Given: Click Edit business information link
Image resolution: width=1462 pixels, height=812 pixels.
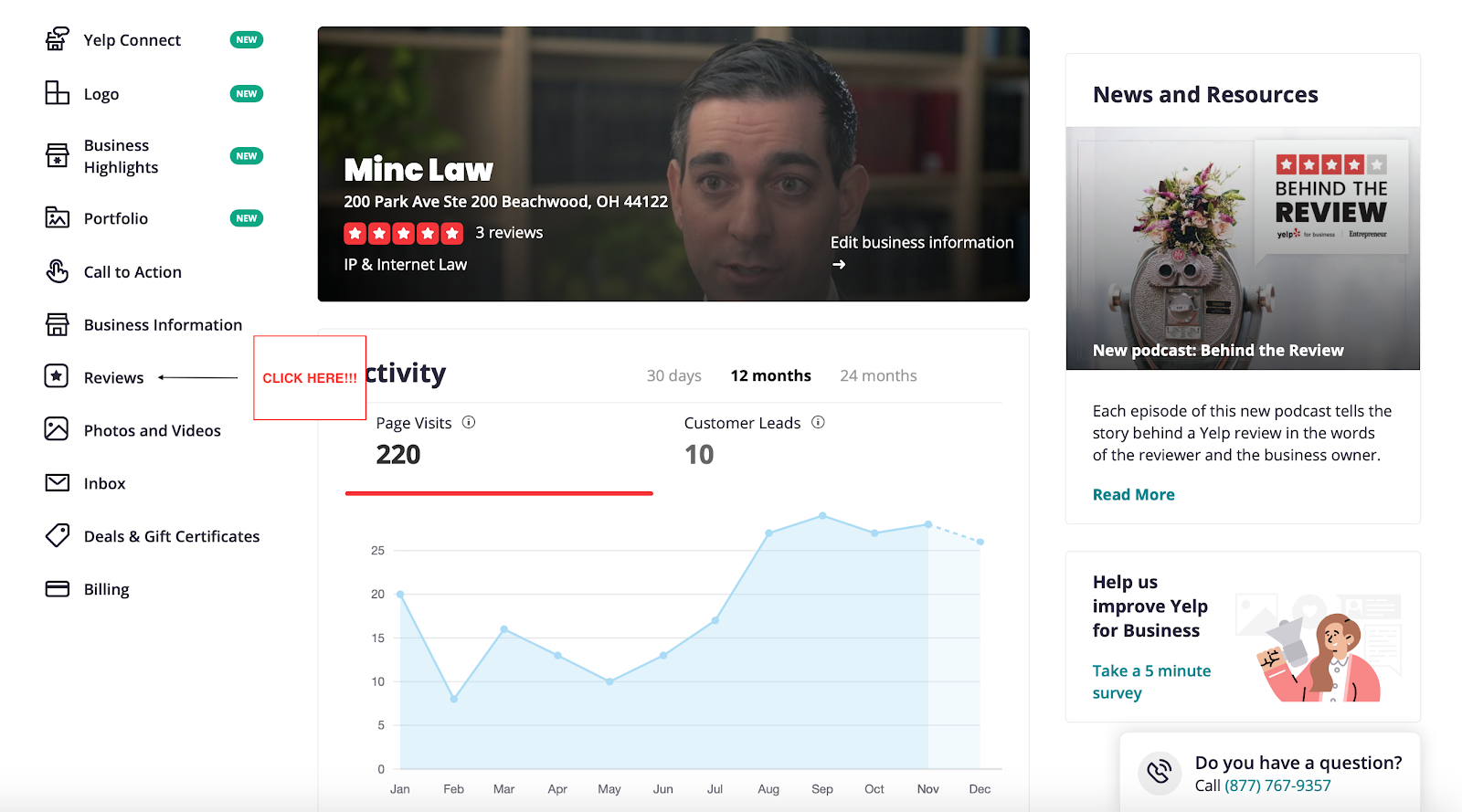Looking at the screenshot, I should coord(922,242).
